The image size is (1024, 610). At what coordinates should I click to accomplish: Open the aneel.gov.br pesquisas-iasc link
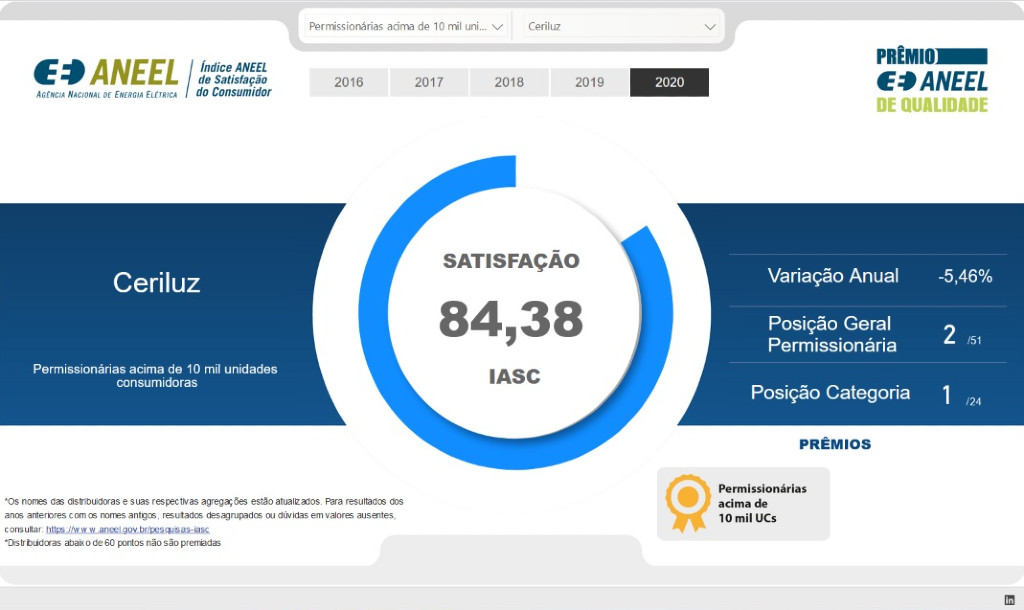click(127, 529)
